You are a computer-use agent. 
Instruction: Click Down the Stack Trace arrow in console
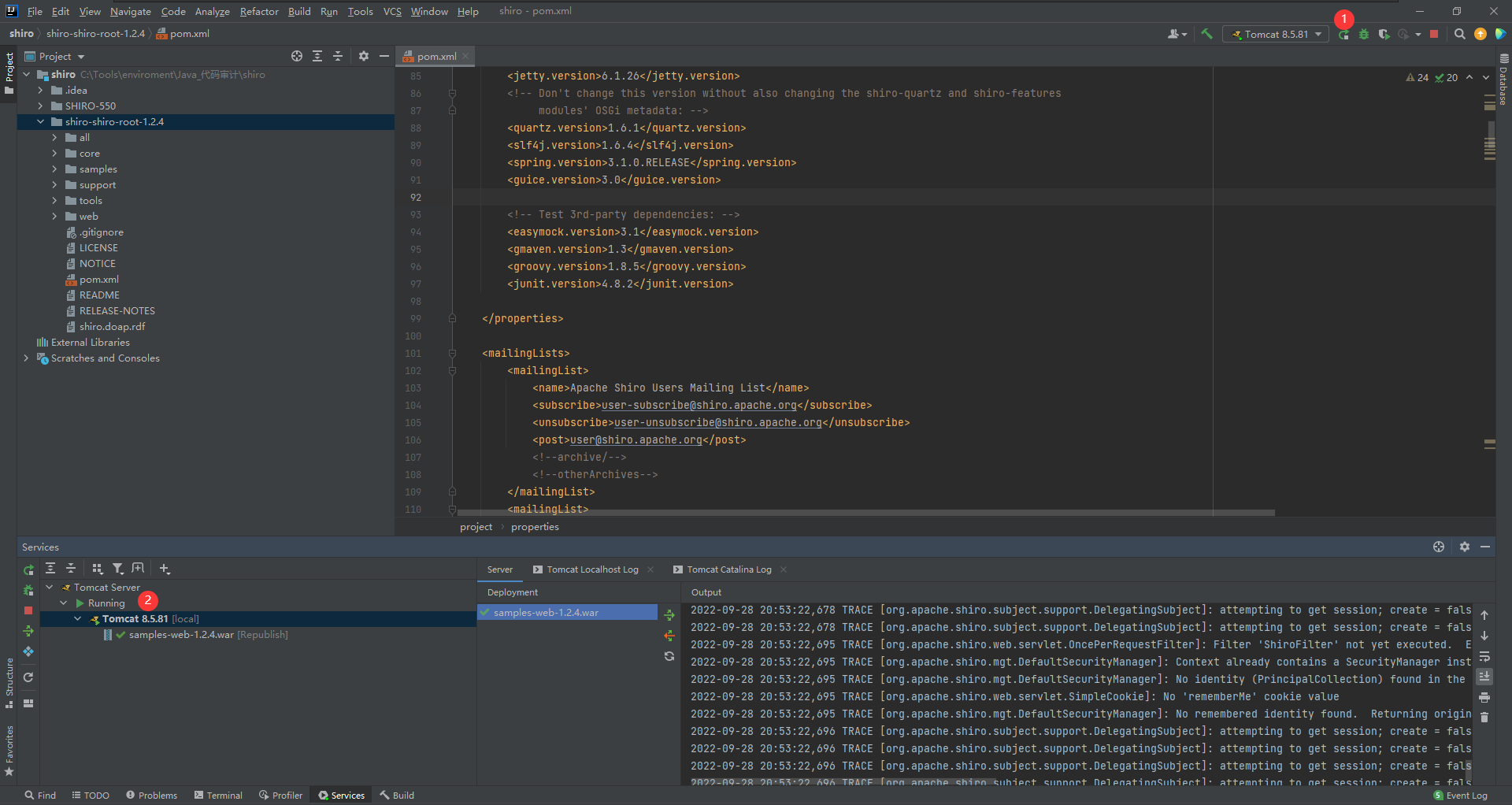point(1484,636)
